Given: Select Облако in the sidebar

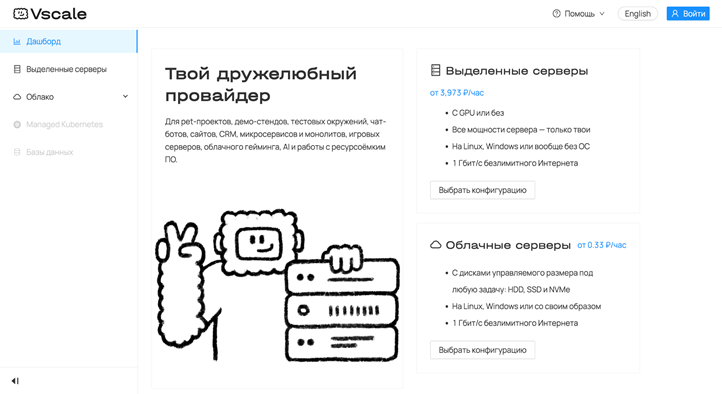Looking at the screenshot, I should (68, 97).
